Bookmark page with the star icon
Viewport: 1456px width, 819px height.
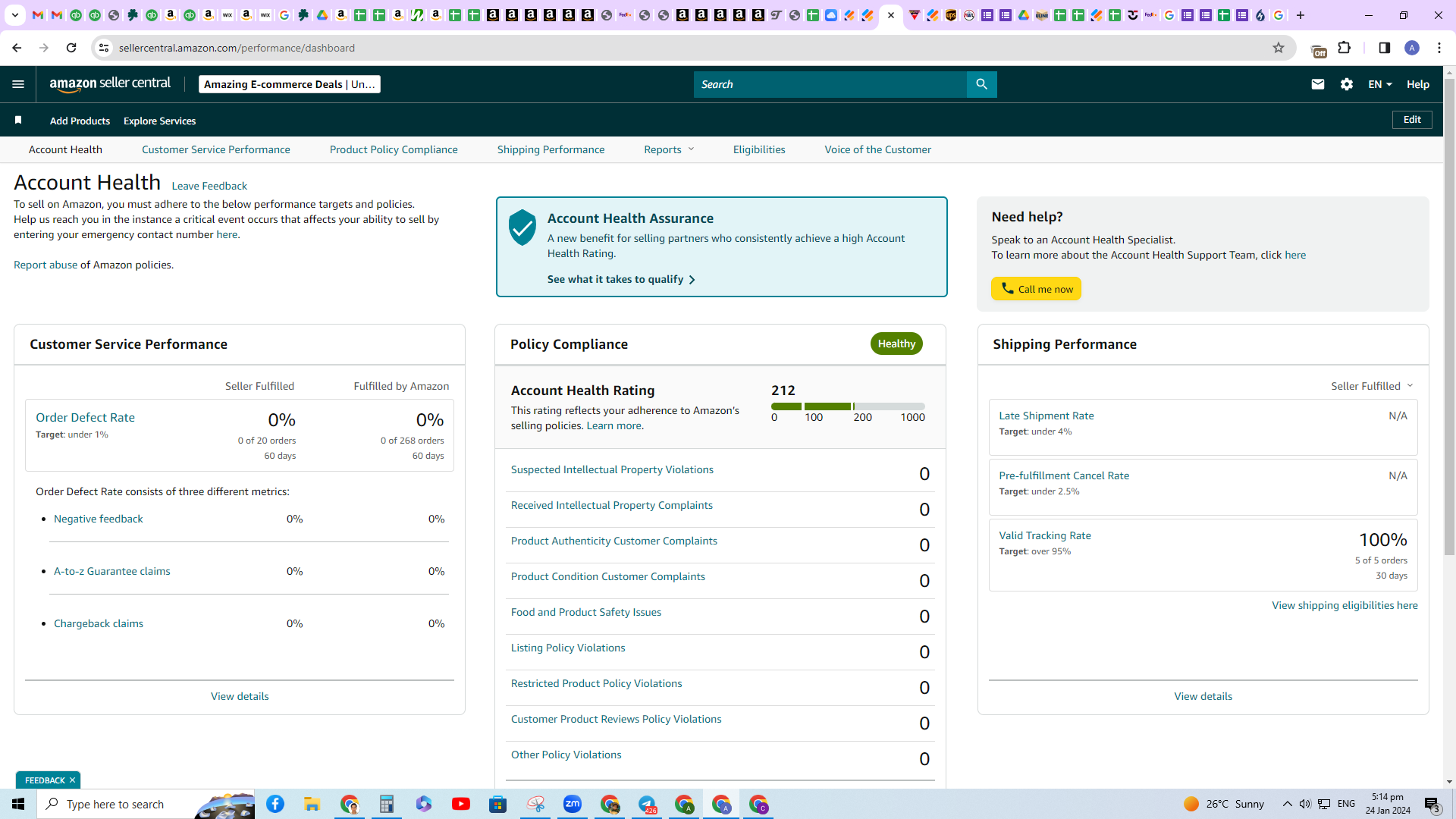point(1279,48)
